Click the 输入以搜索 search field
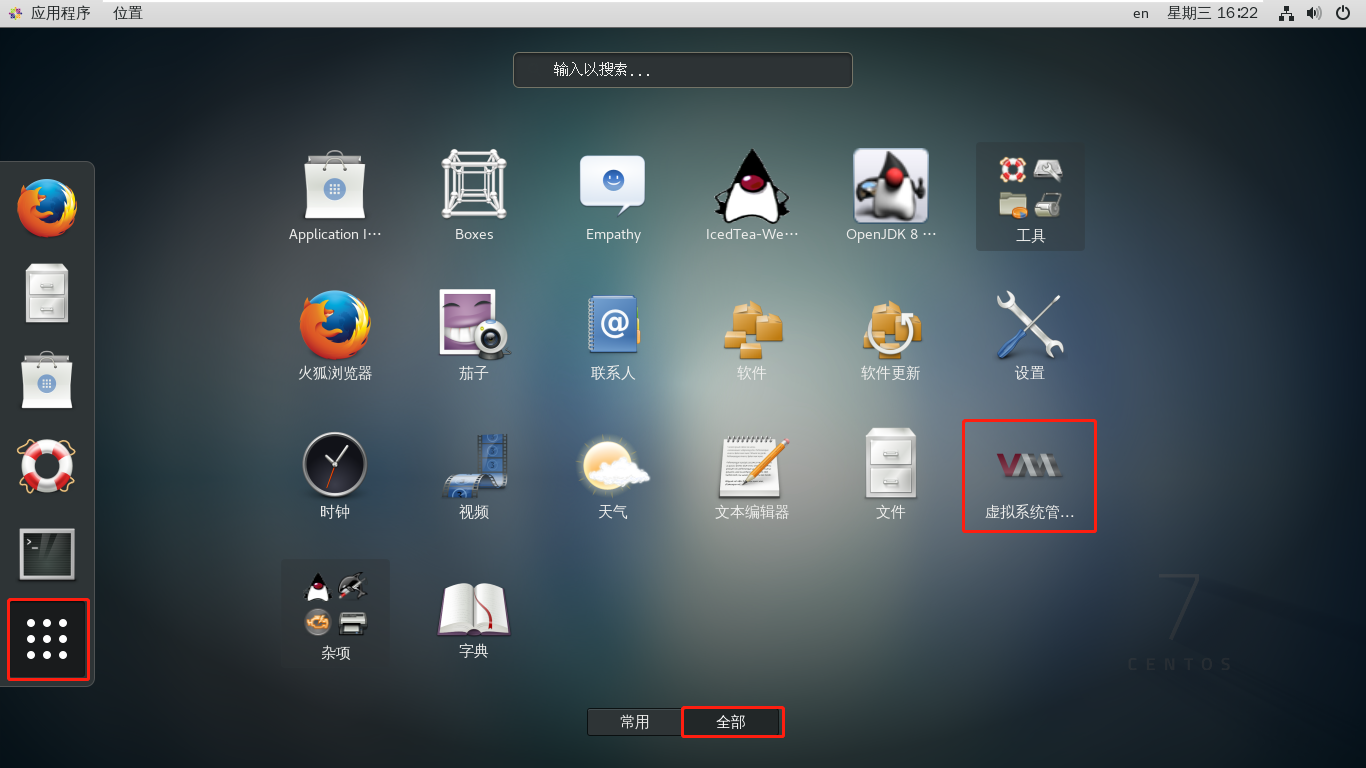The image size is (1366, 768). click(x=683, y=70)
